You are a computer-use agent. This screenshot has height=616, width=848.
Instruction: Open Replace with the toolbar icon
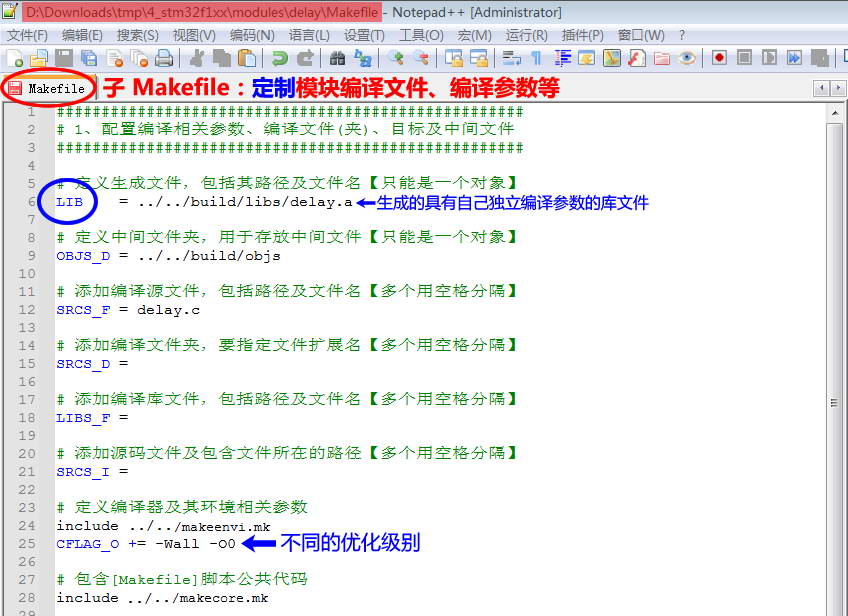[361, 59]
